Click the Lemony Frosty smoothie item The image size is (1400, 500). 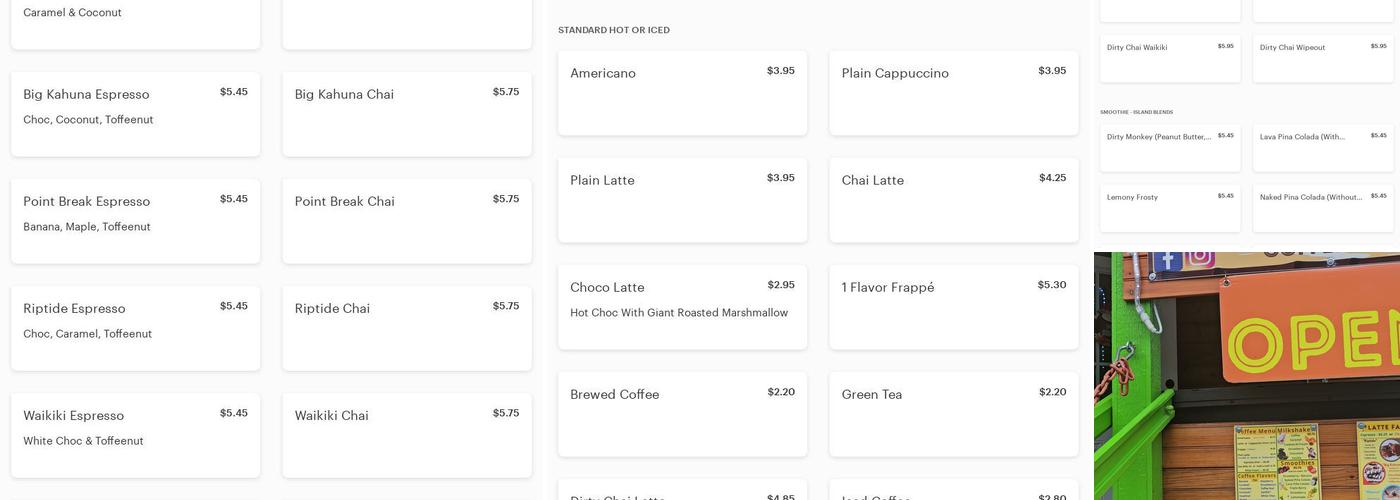tap(1170, 208)
